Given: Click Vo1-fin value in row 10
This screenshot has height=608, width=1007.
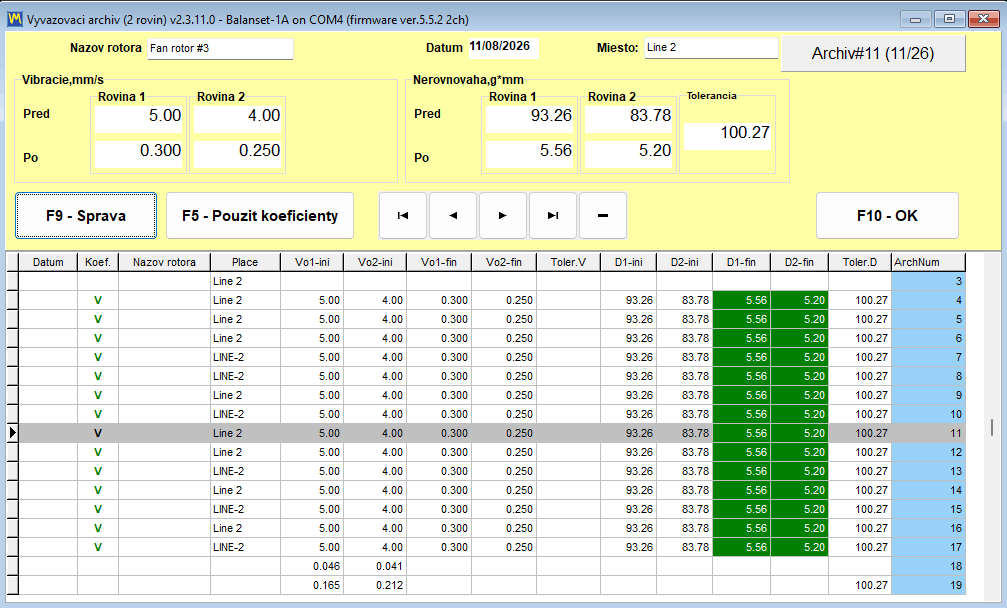Looking at the screenshot, I should [439, 414].
